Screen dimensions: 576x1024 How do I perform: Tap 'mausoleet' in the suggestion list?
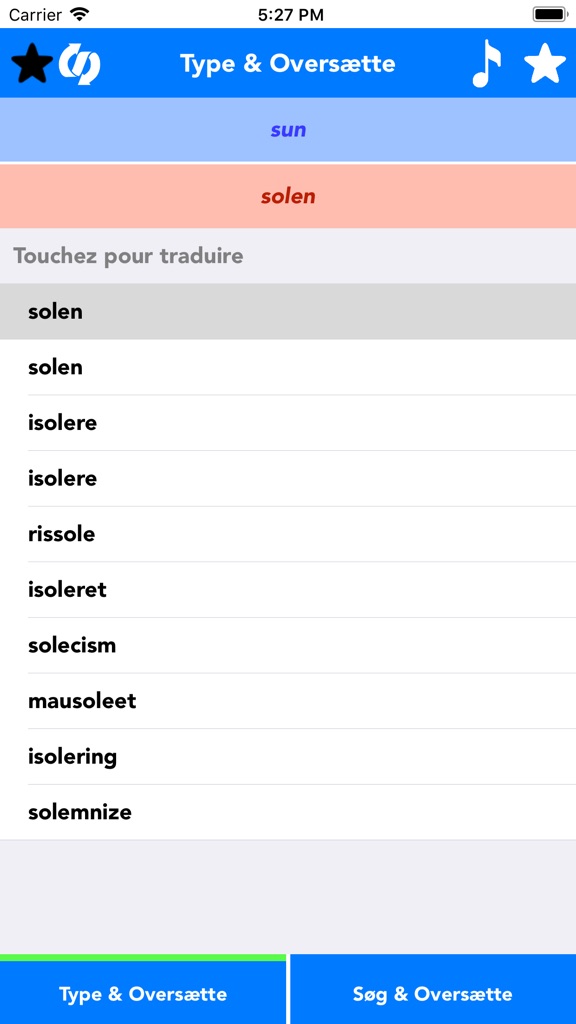(x=288, y=701)
